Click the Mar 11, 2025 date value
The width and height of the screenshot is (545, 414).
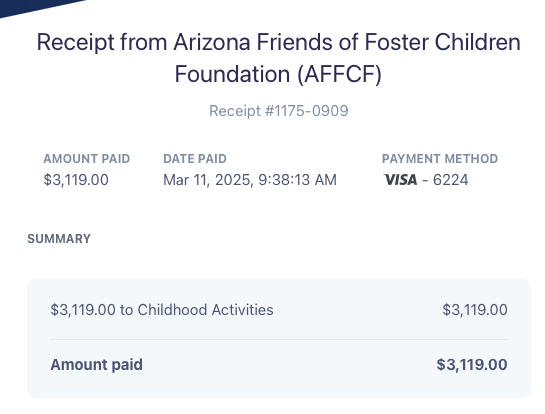(207, 180)
